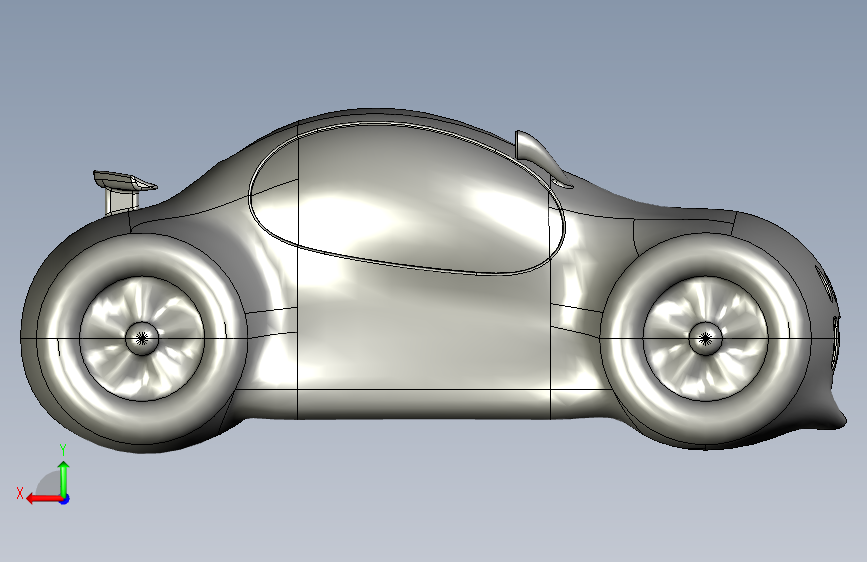867x562 pixels.
Task: Select the front wheel center hub
Action: pyautogui.click(x=705, y=339)
